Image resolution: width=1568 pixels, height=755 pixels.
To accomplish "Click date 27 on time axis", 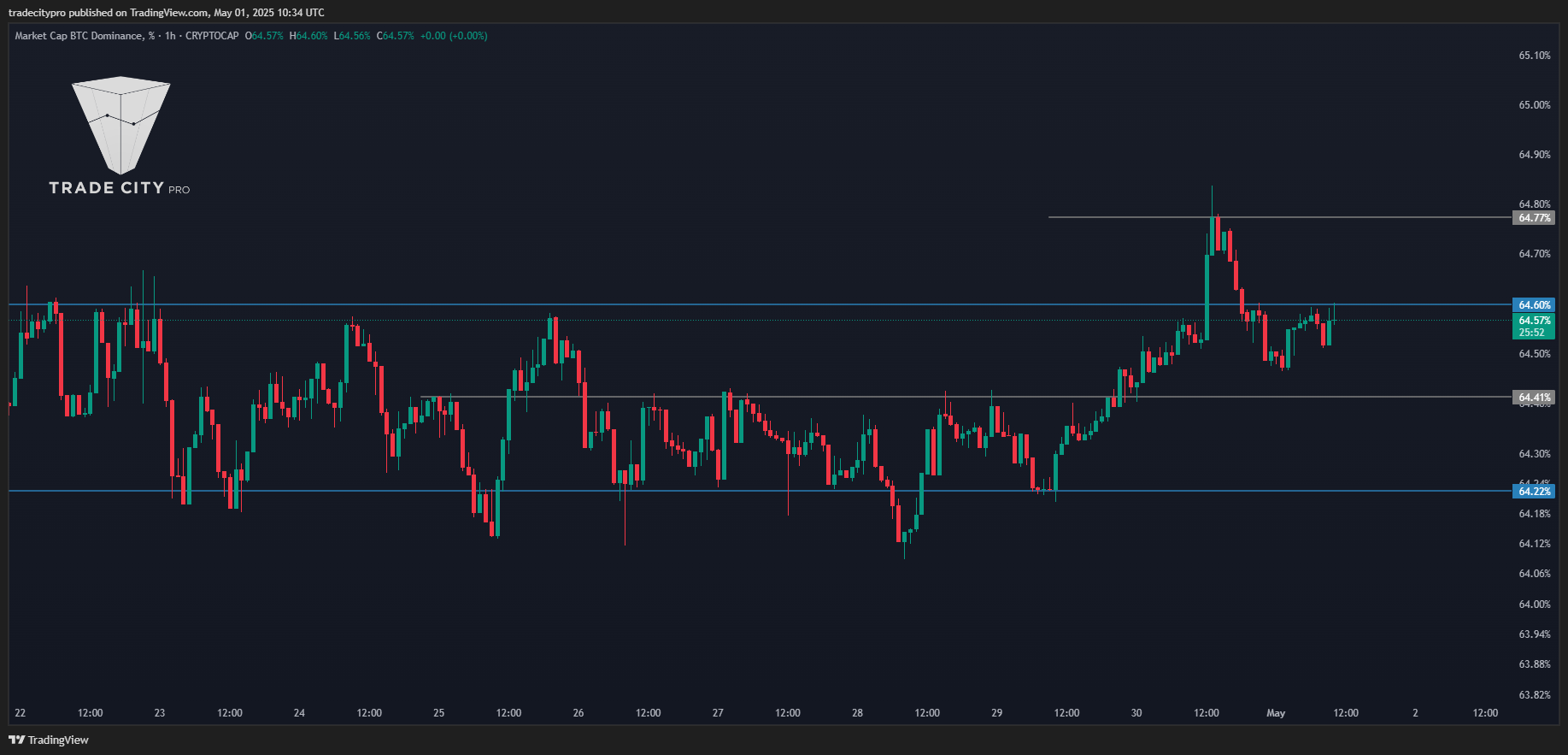I will (718, 713).
